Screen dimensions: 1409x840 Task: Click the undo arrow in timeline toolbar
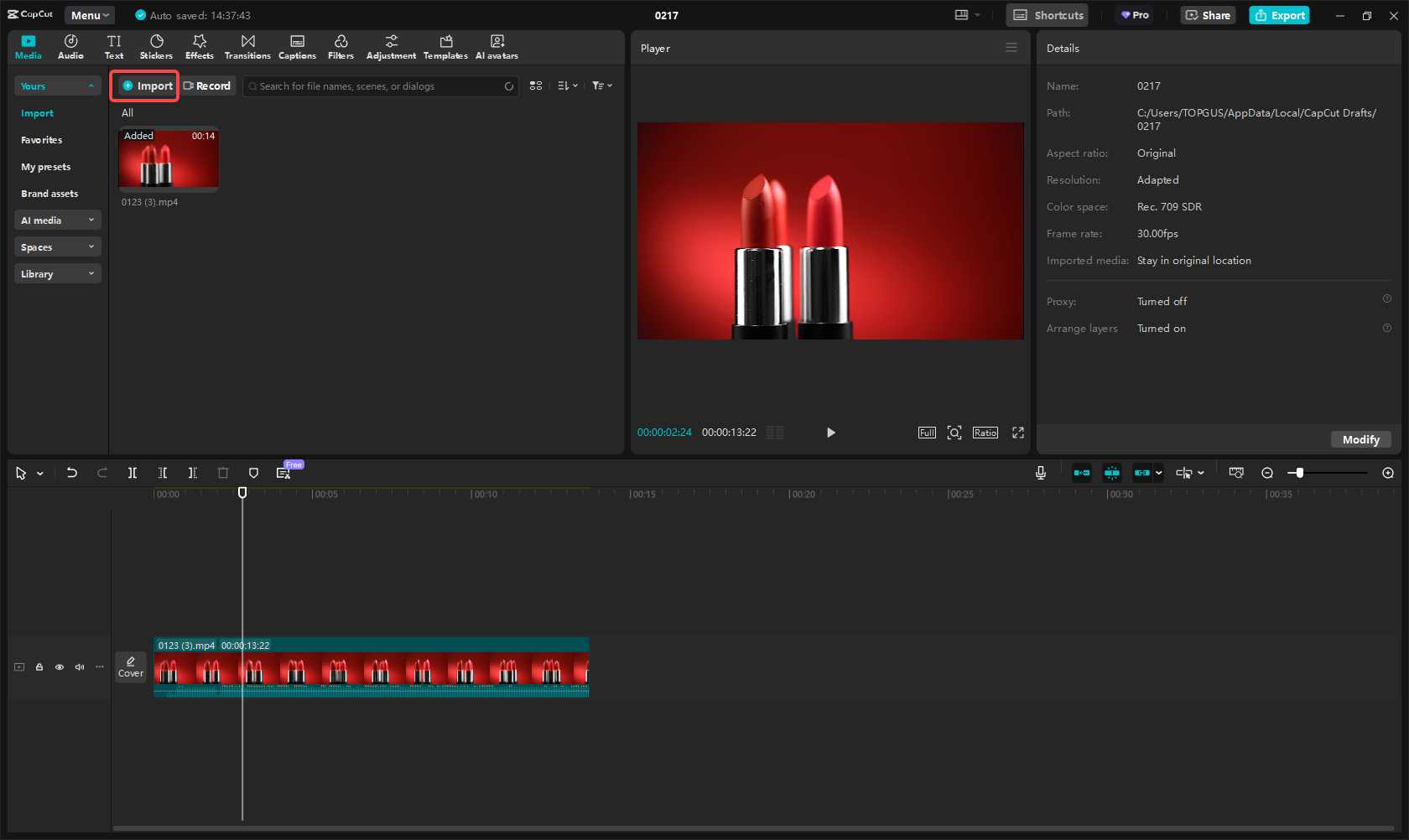click(x=72, y=473)
